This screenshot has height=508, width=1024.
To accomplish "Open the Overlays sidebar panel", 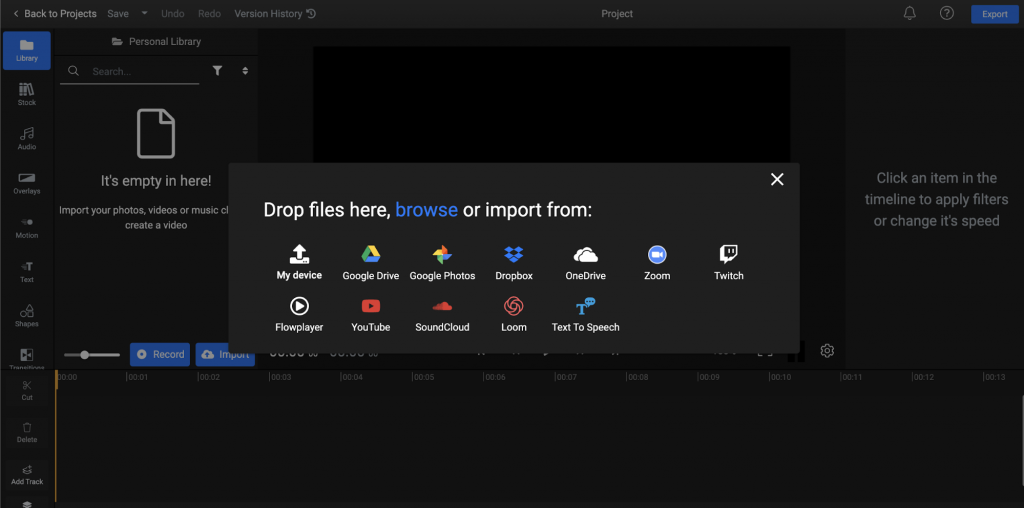I will 27,183.
